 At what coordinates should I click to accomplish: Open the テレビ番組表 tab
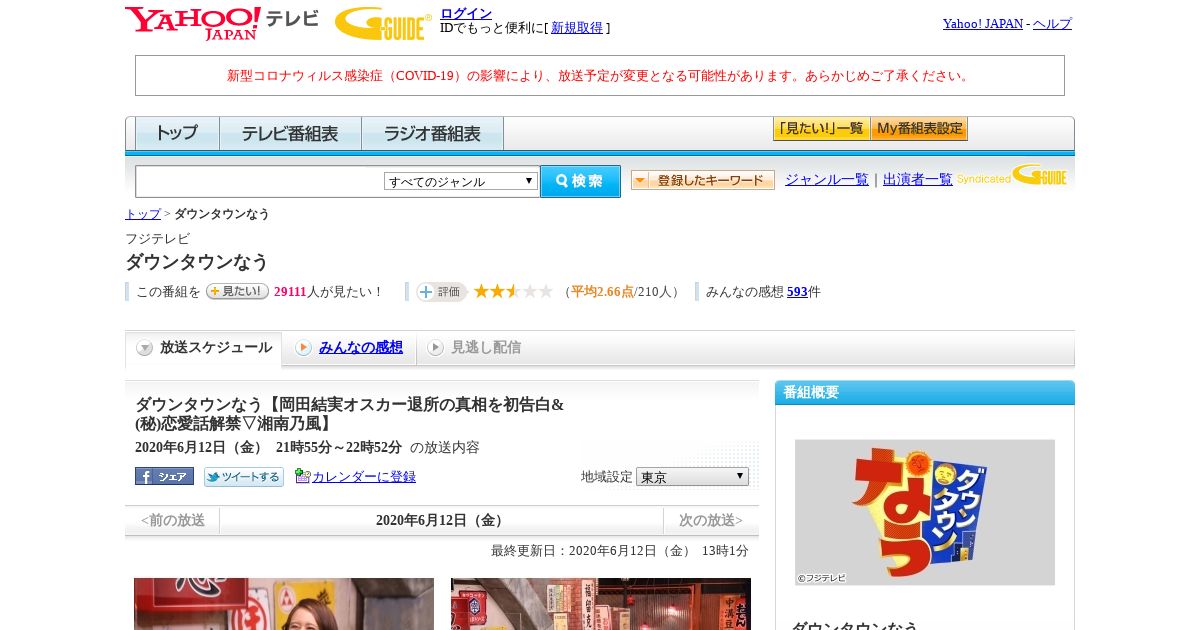click(290, 133)
